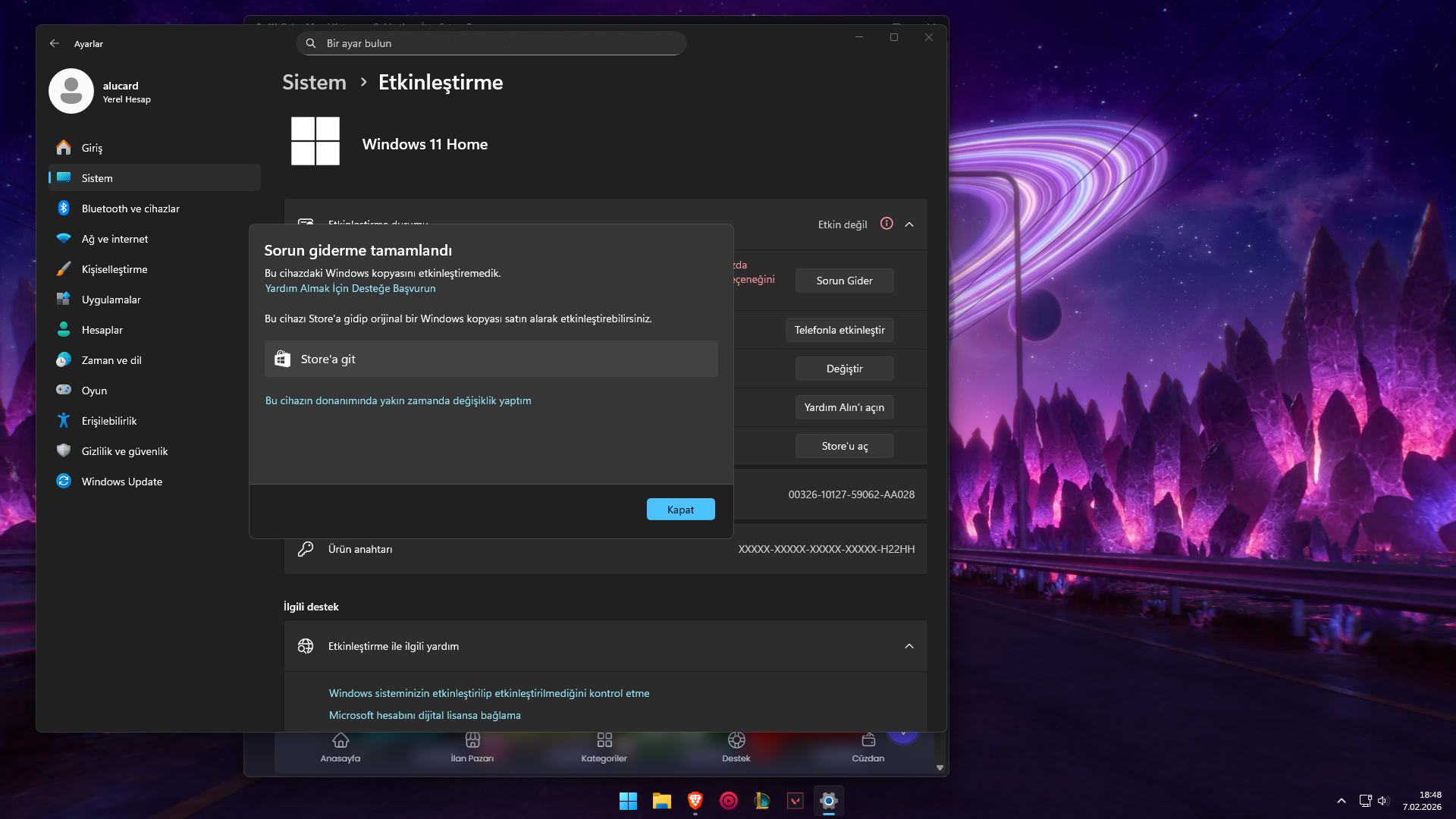
Task: Close the dialog with Kapat
Action: coord(680,510)
